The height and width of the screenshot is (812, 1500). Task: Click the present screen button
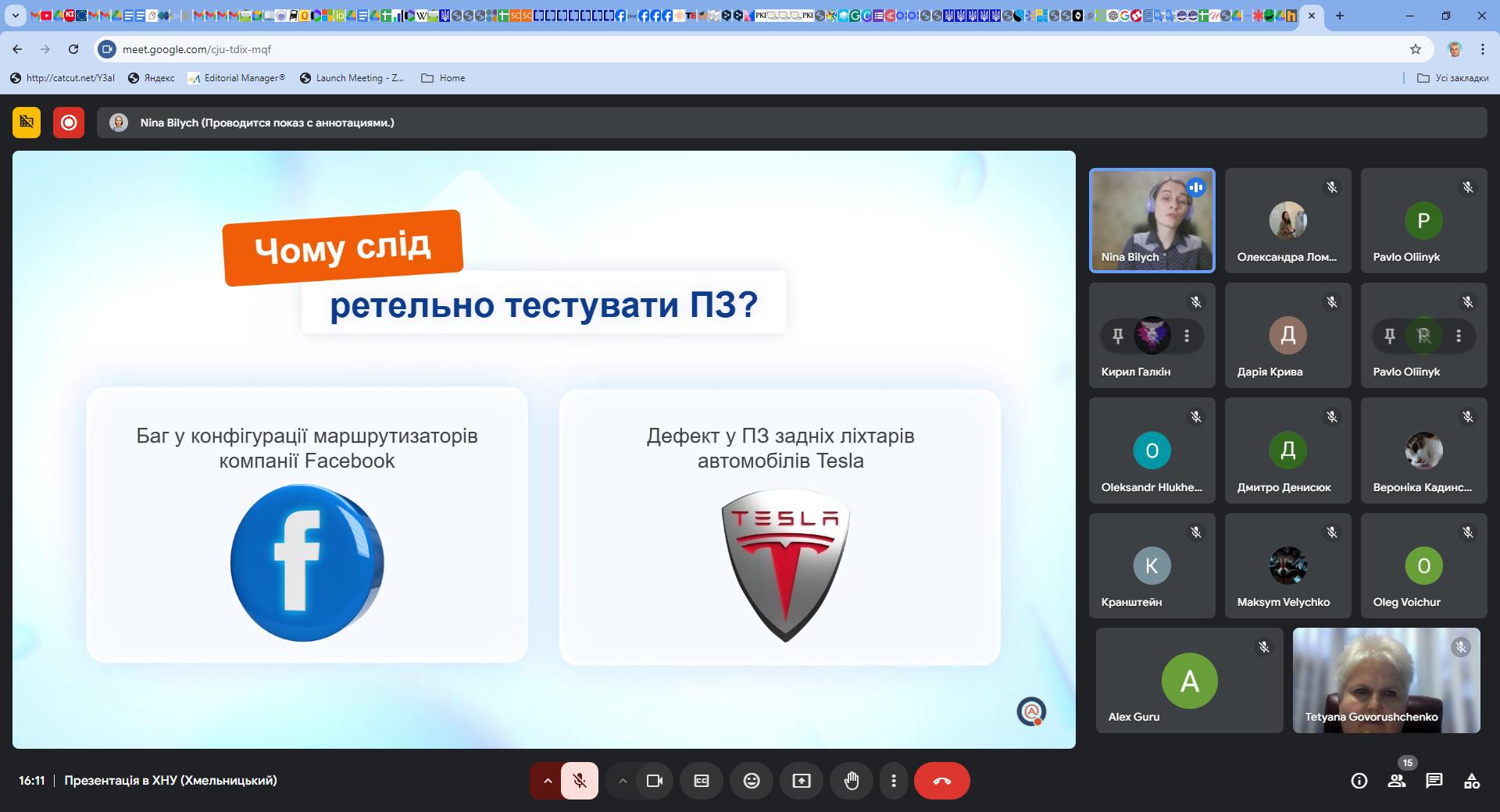[x=802, y=781]
